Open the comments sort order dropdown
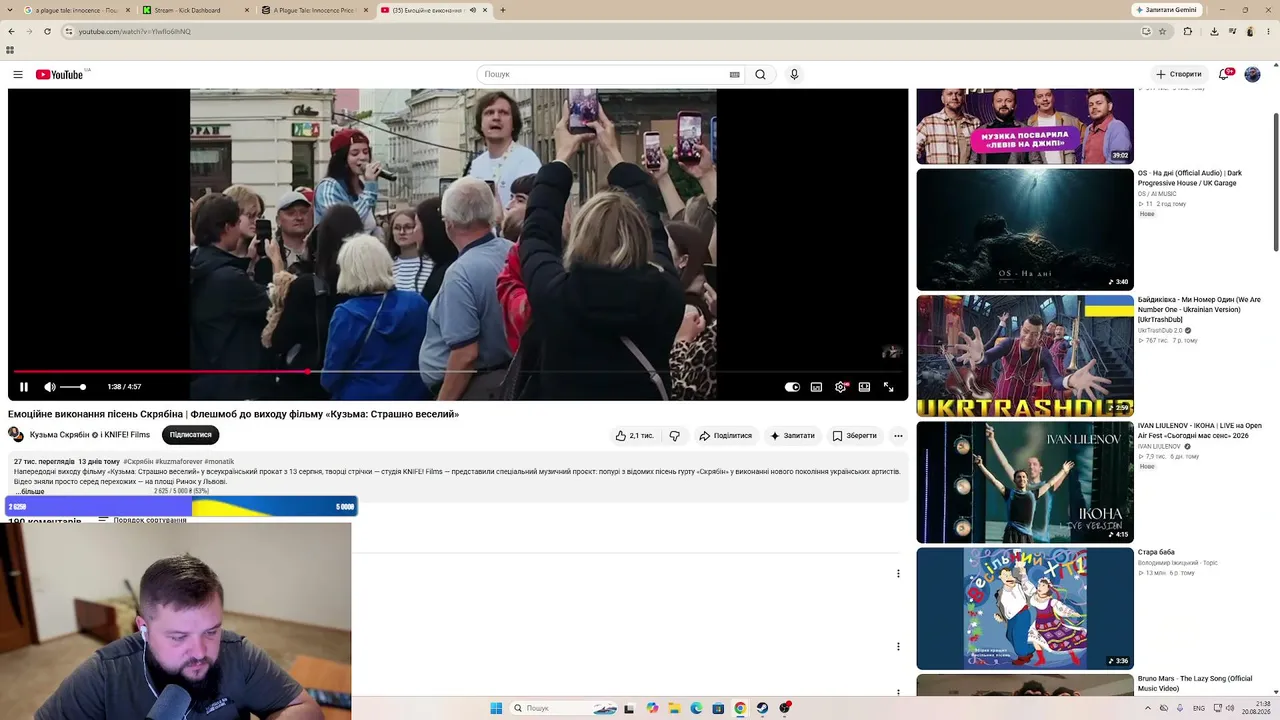 coord(142,520)
